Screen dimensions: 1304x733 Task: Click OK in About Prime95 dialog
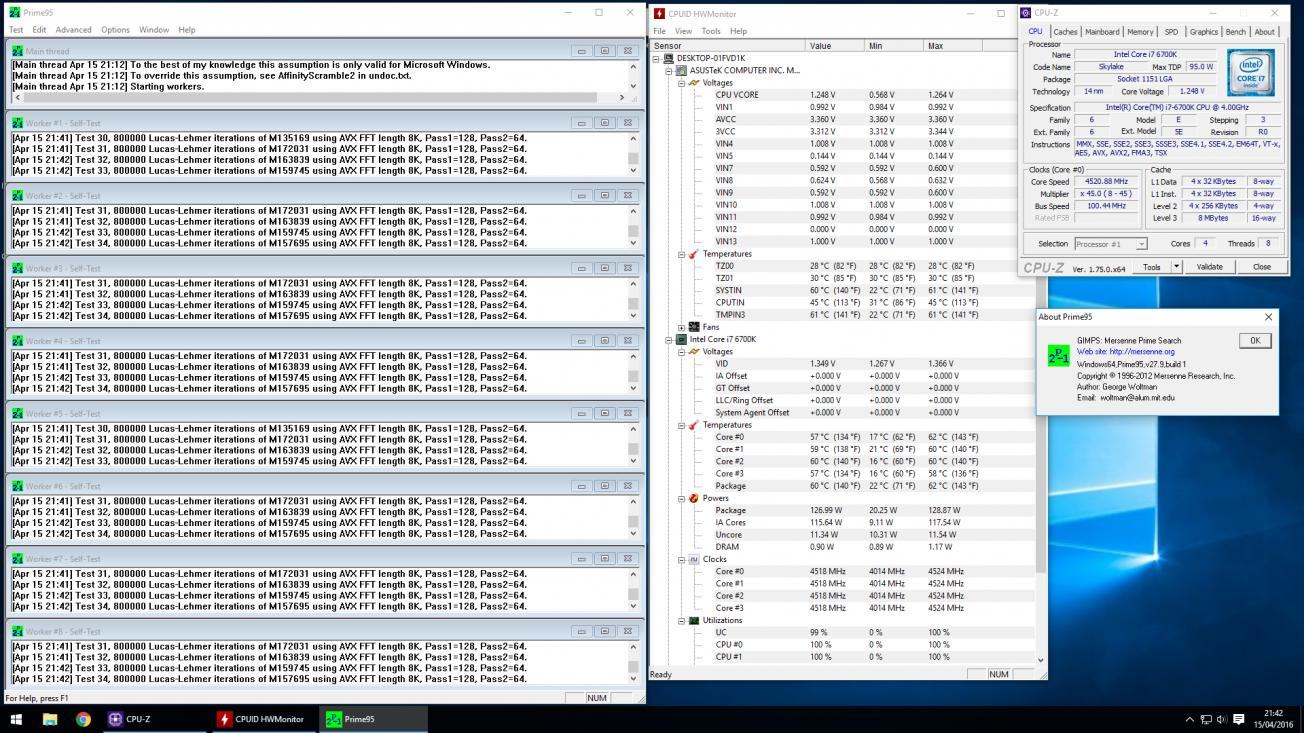(1255, 341)
